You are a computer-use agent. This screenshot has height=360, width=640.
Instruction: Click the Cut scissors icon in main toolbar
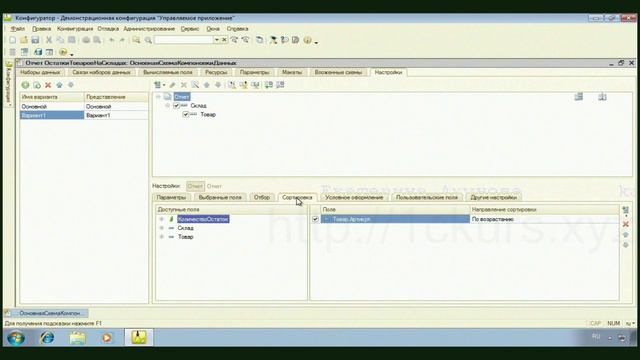coord(49,40)
